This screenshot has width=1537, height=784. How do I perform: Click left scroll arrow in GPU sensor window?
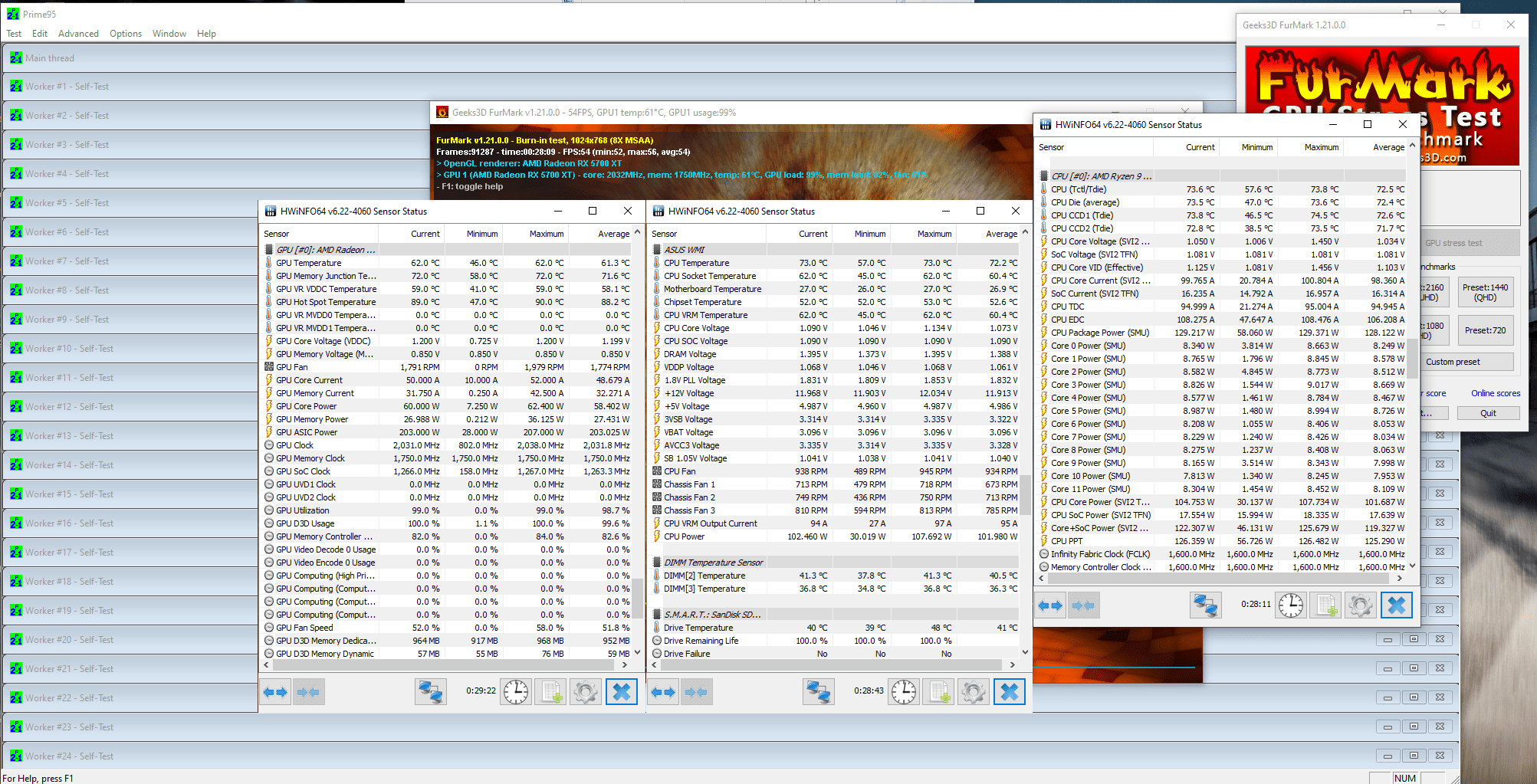tap(266, 665)
